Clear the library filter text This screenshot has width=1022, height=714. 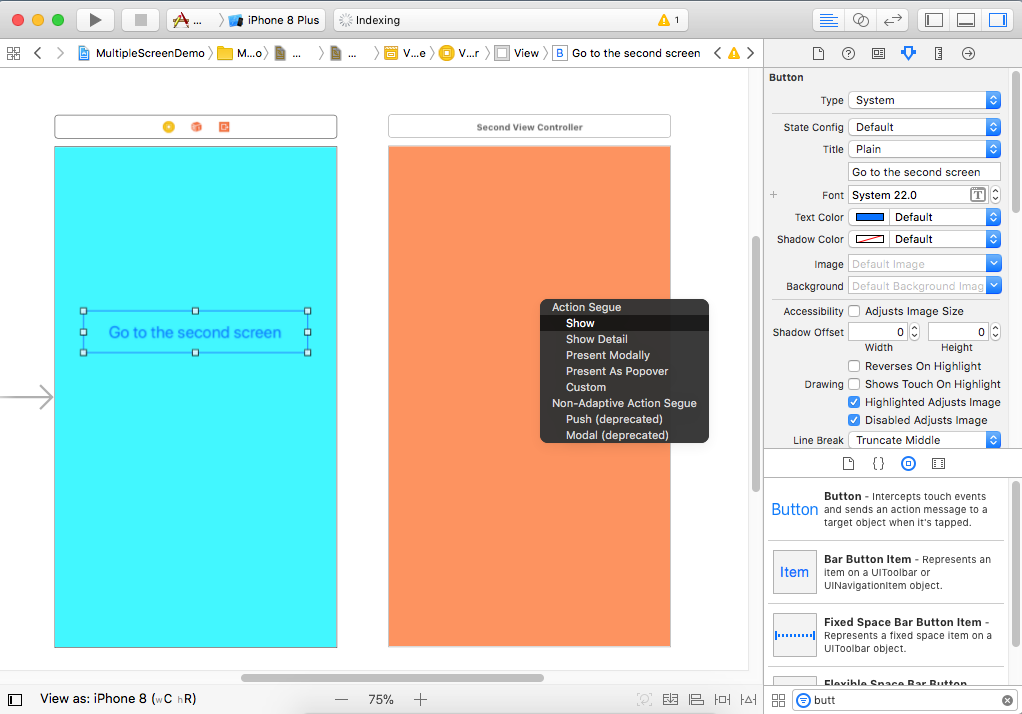(x=1007, y=700)
